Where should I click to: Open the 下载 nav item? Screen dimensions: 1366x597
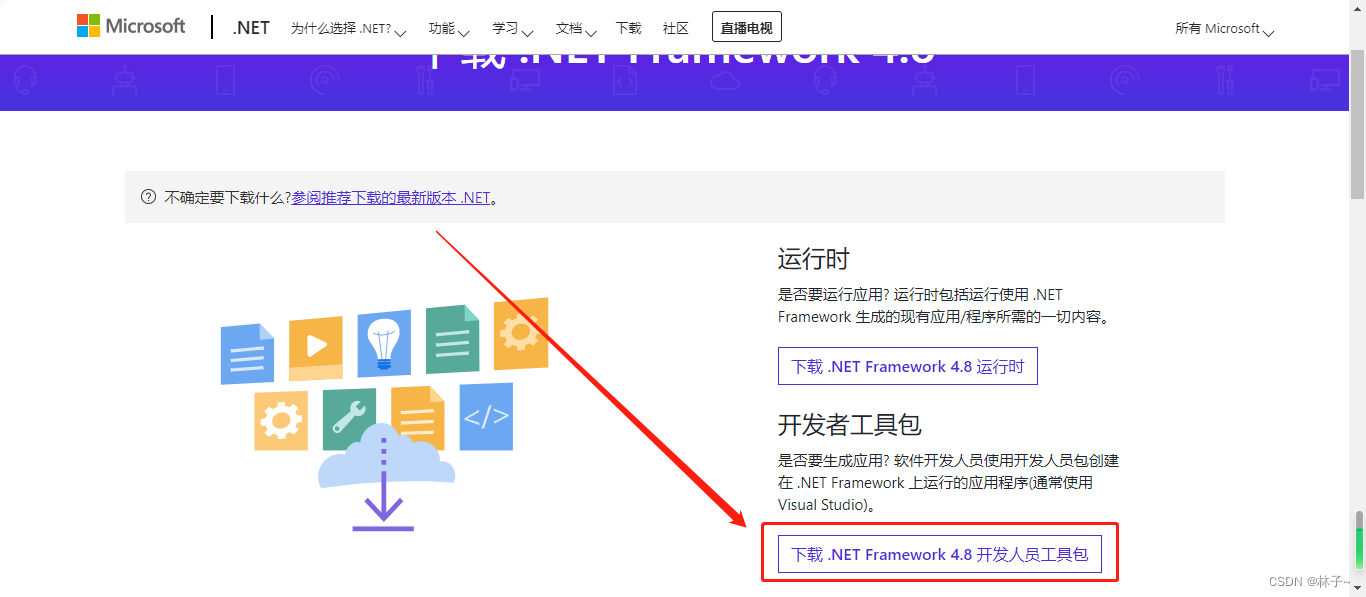pos(629,28)
